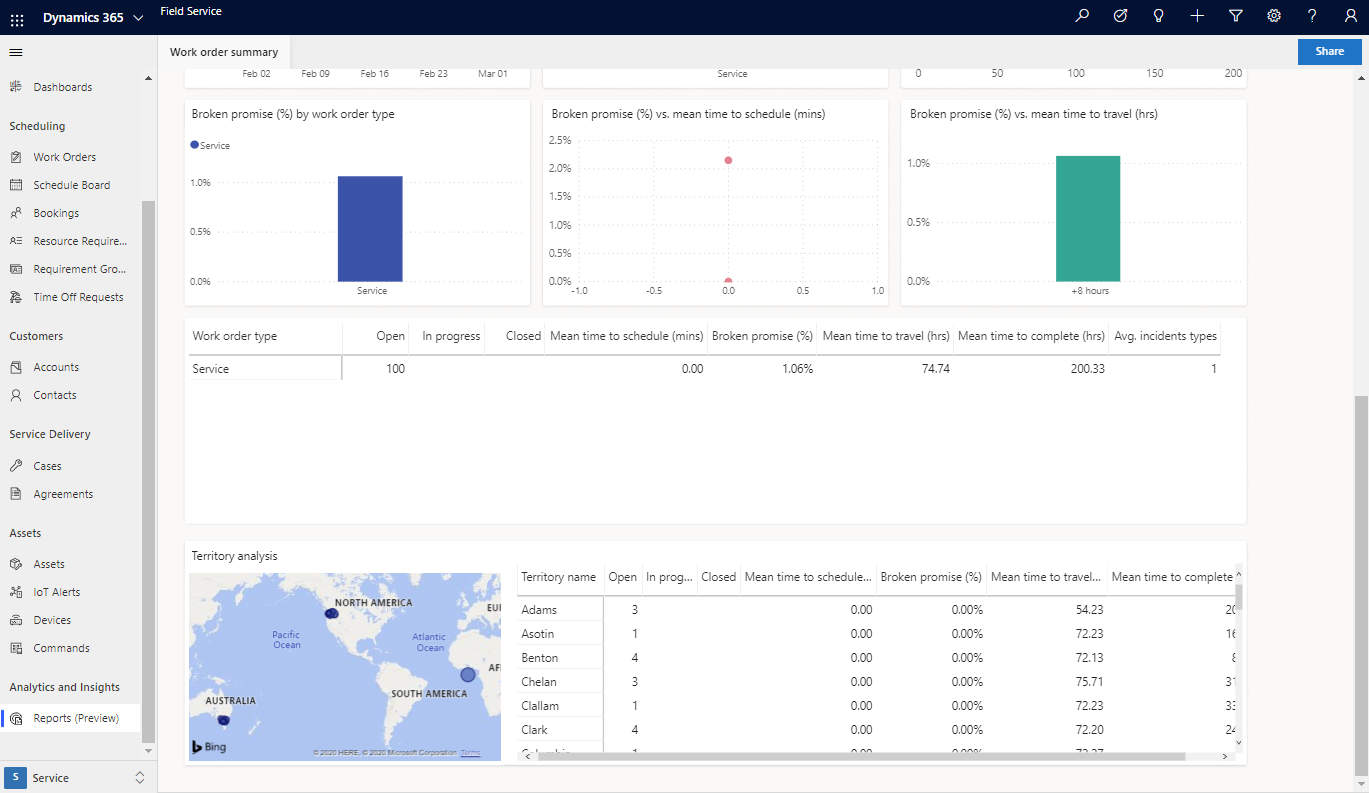Viewport: 1369px width, 793px height.
Task: Open Work Orders in sidebar
Action: tap(65, 157)
